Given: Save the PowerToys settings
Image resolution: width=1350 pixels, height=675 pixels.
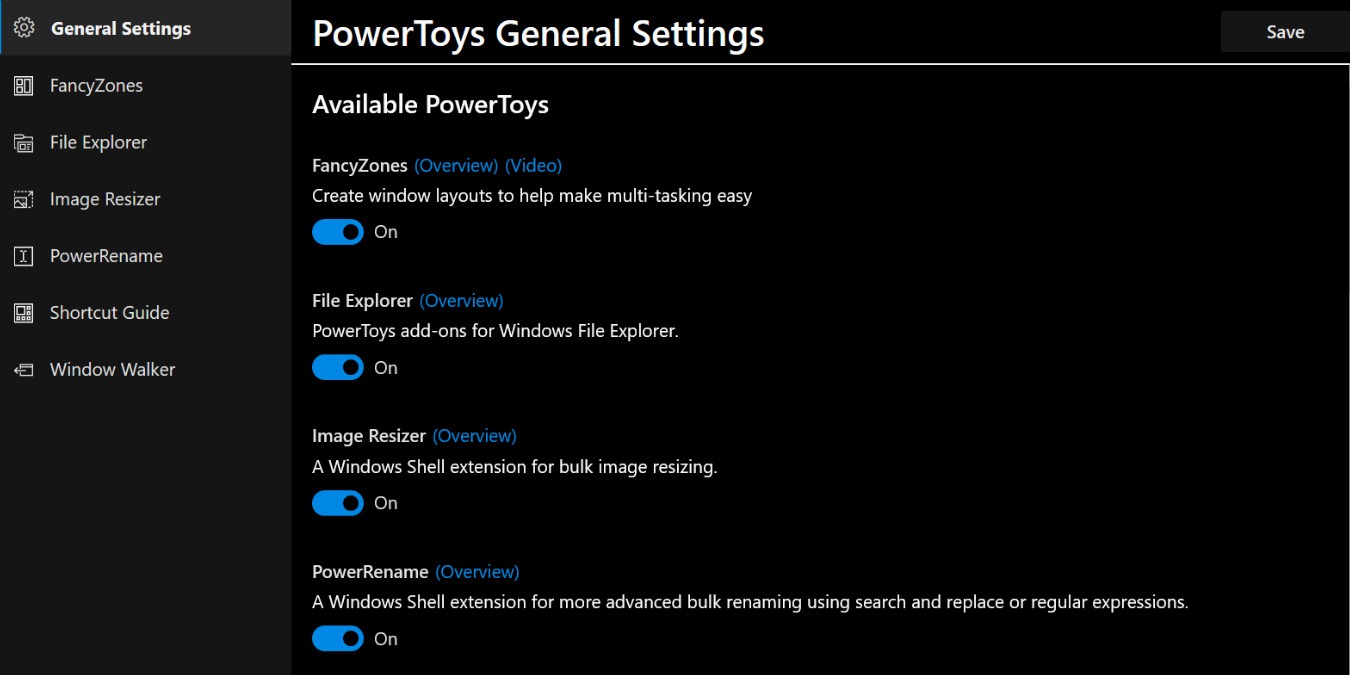Looking at the screenshot, I should pyautogui.click(x=1284, y=31).
